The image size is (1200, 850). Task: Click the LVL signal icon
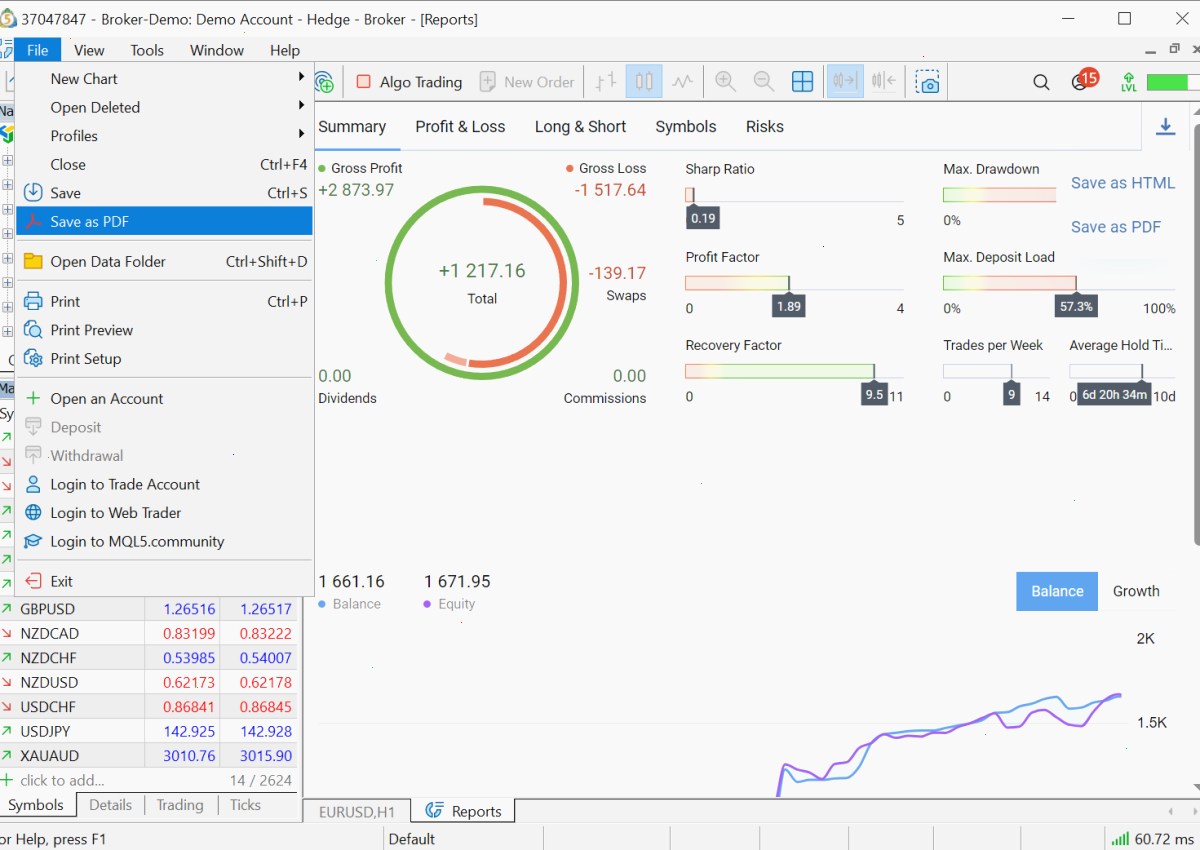1129,82
